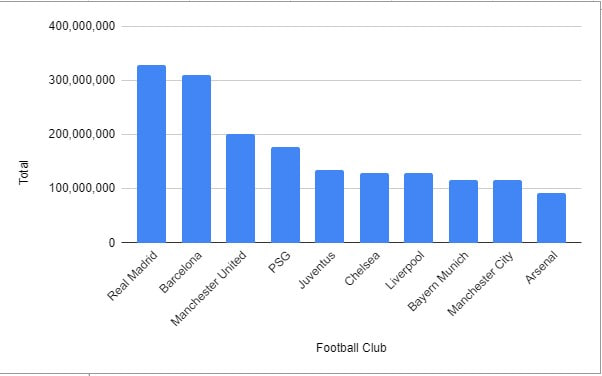The image size is (602, 376).
Task: Select the Bayern Munich axis label
Action: [x=438, y=281]
